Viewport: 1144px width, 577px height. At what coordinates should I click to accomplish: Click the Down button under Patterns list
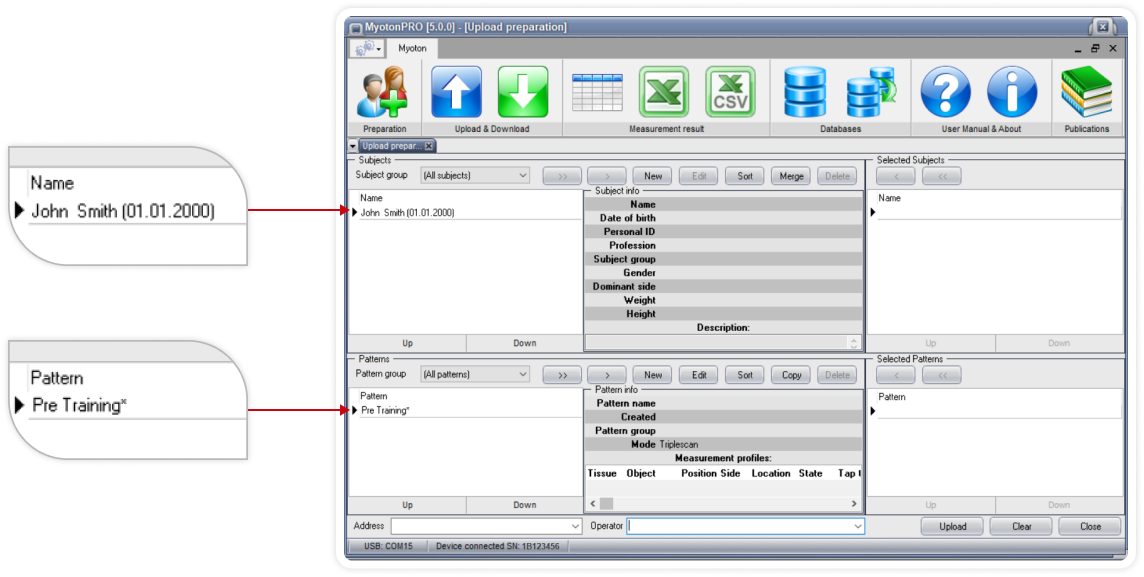(x=525, y=505)
